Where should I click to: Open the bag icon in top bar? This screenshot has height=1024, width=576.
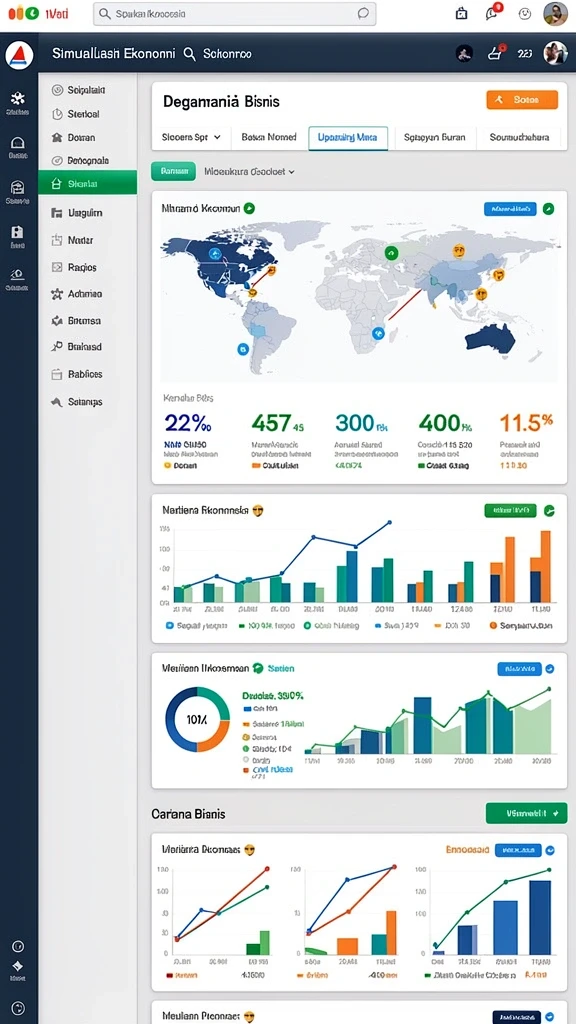coord(461,13)
